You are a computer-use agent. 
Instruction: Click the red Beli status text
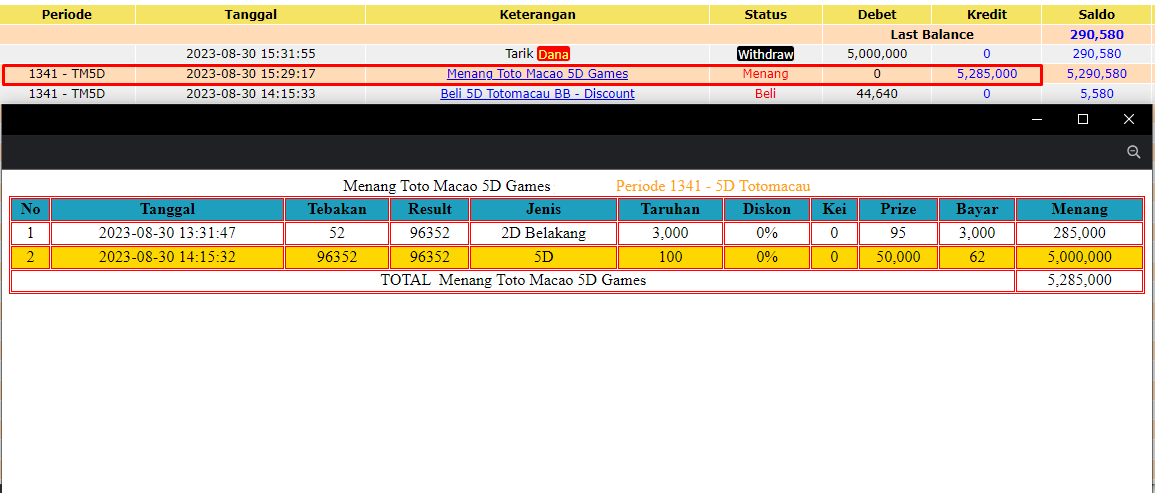[x=765, y=94]
